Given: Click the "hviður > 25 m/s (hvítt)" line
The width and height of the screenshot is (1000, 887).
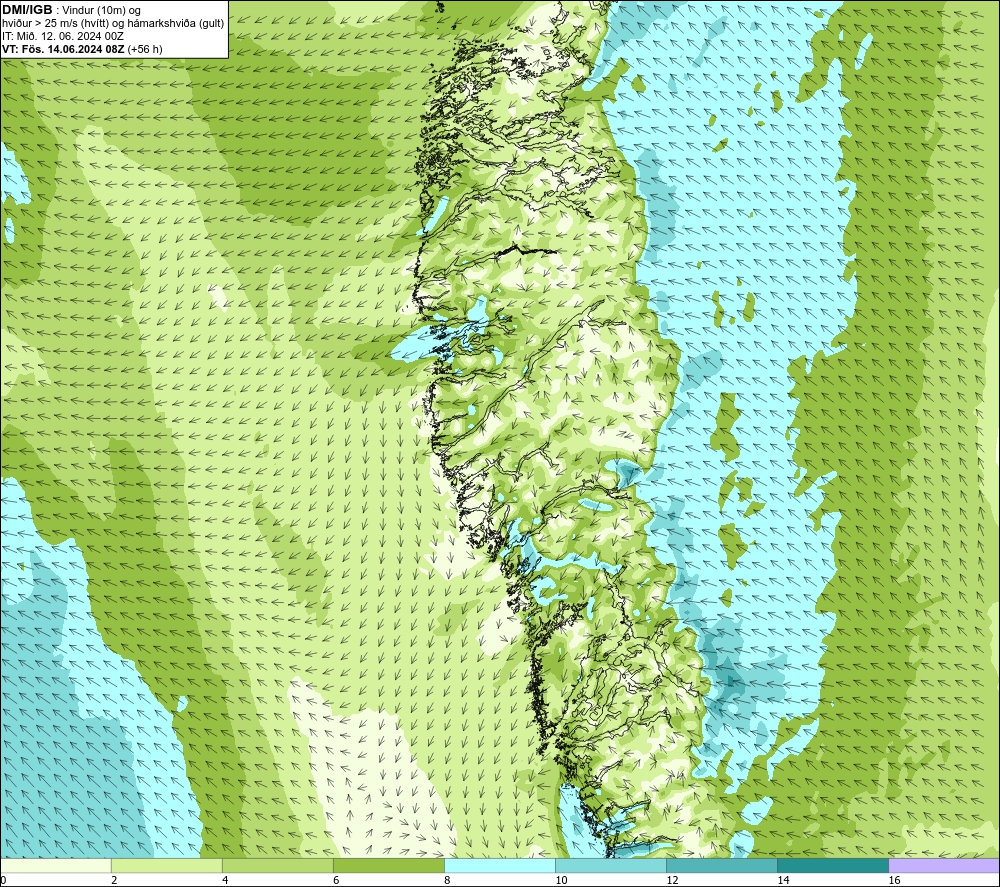Looking at the screenshot, I should [56, 24].
